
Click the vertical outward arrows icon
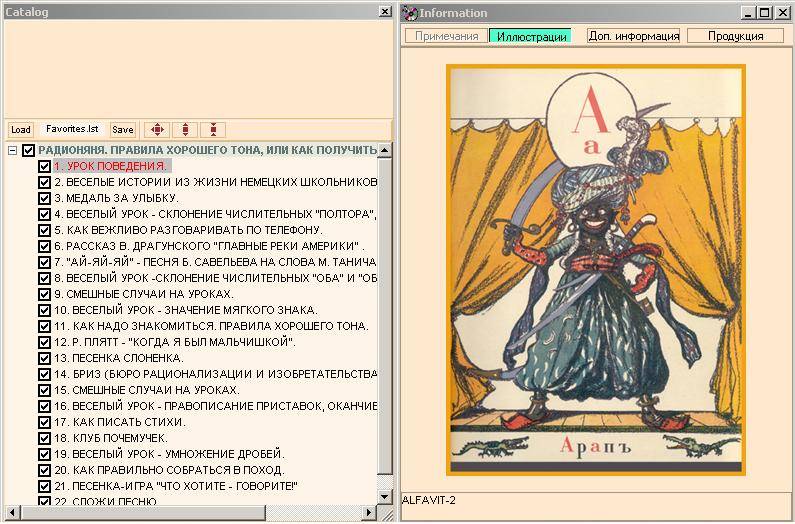click(185, 130)
